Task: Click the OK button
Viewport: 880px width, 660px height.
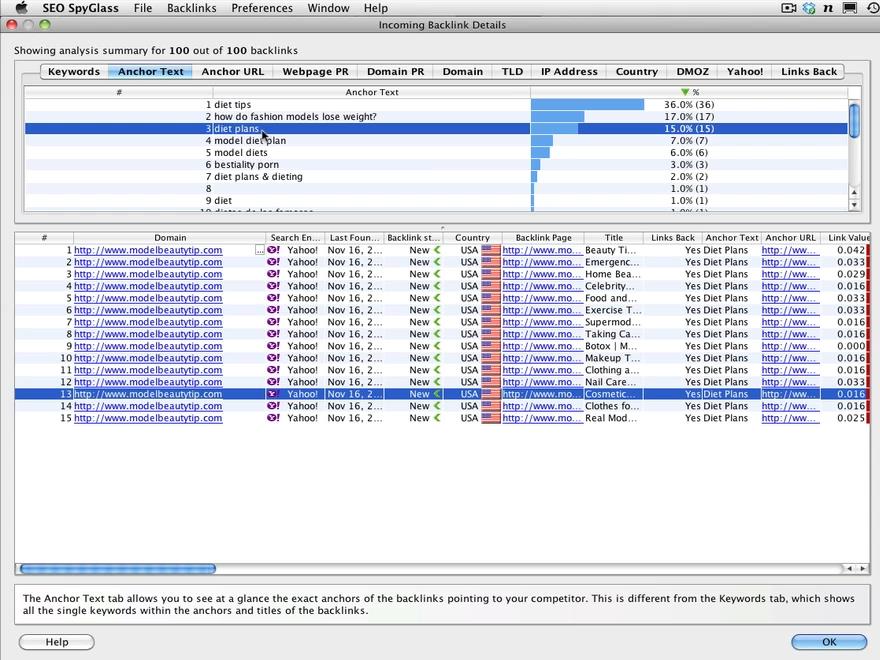Action: tap(829, 641)
